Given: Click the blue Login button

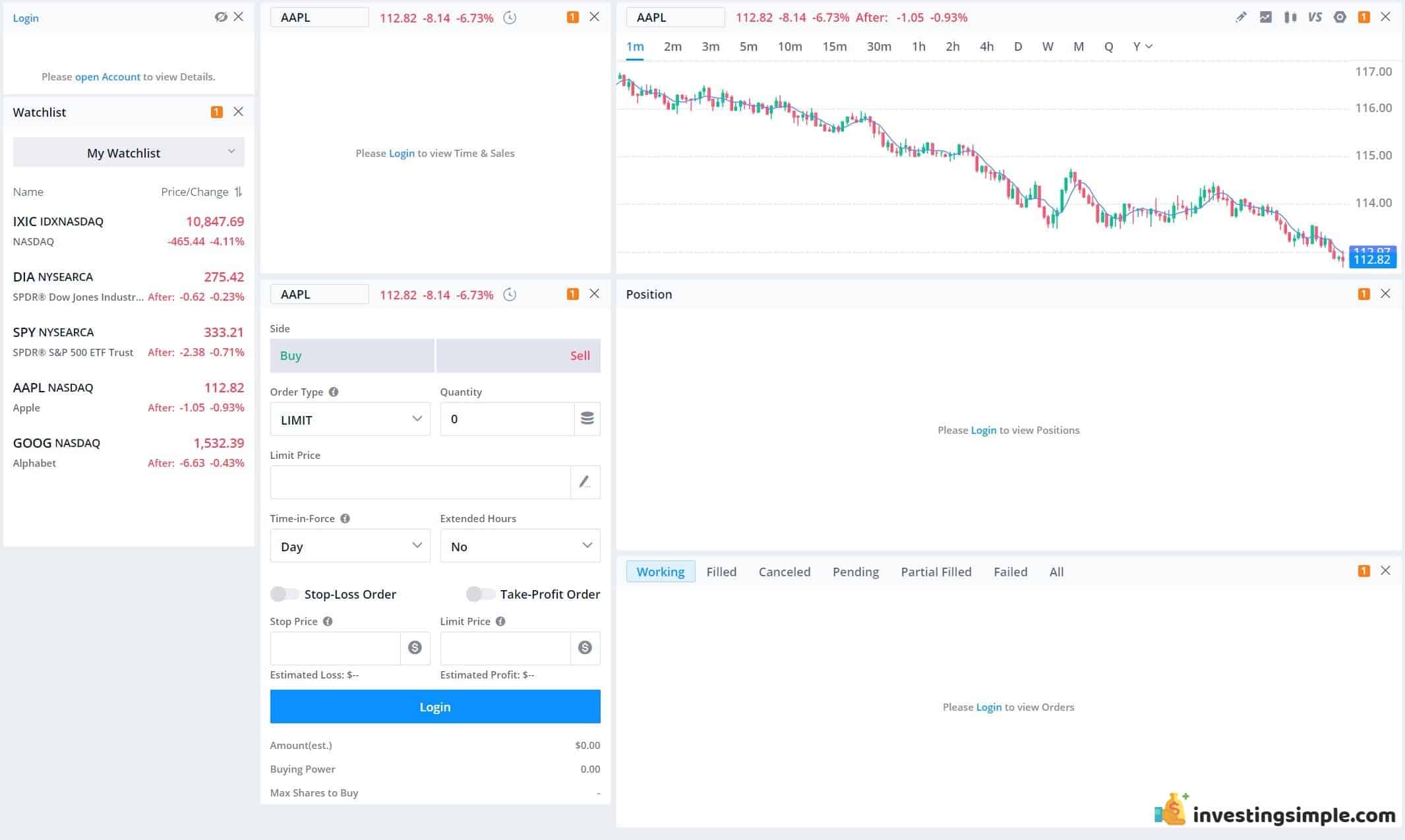Looking at the screenshot, I should click(435, 707).
